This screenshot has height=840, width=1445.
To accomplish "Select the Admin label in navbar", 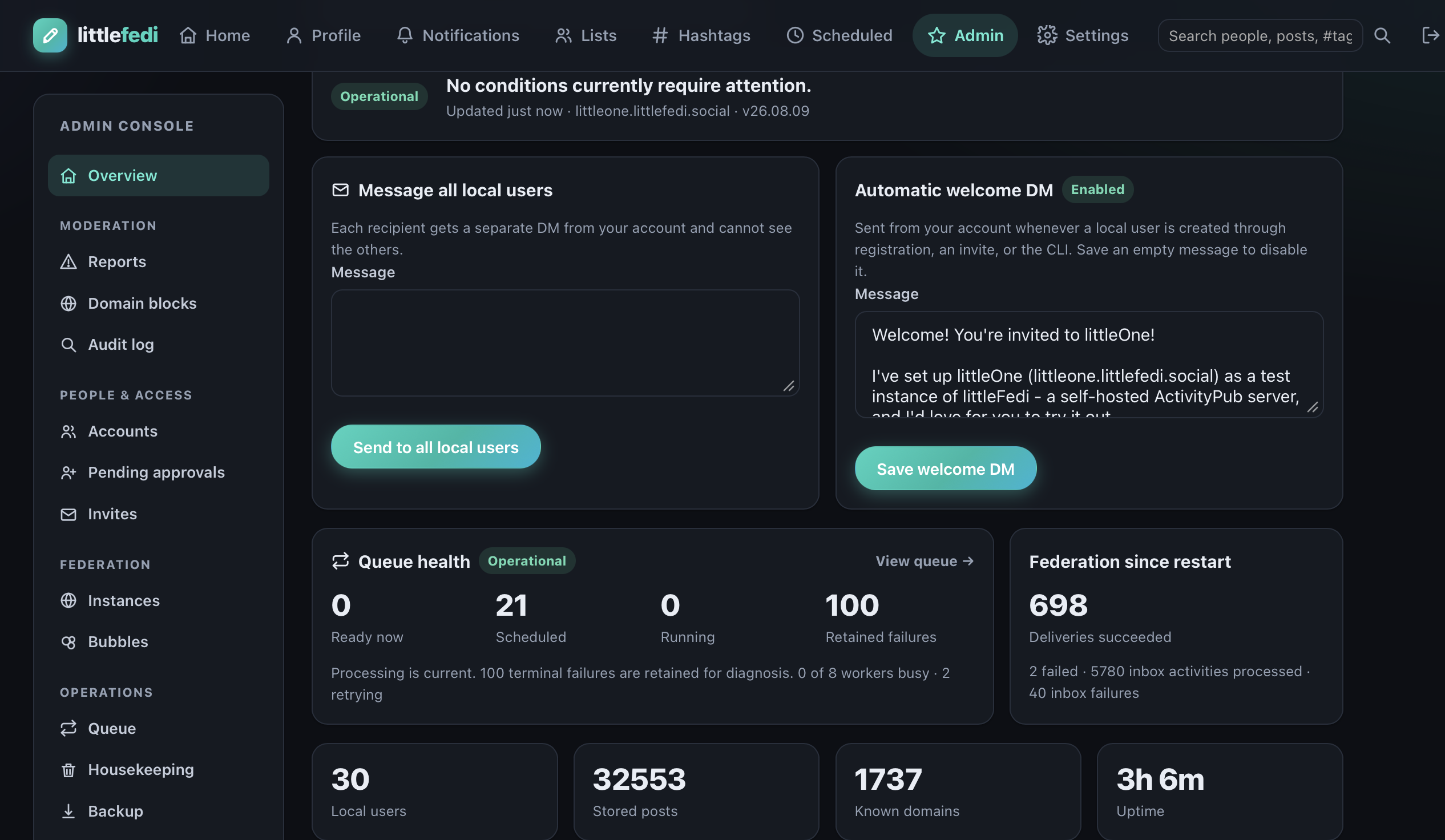I will [978, 35].
